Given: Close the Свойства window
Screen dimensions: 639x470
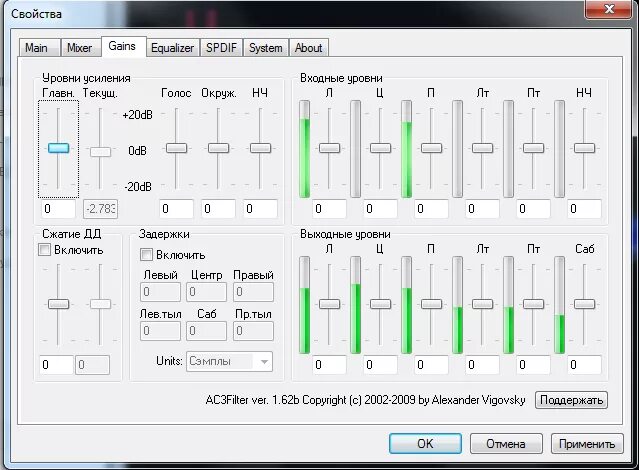Looking at the screenshot, I should point(609,9).
